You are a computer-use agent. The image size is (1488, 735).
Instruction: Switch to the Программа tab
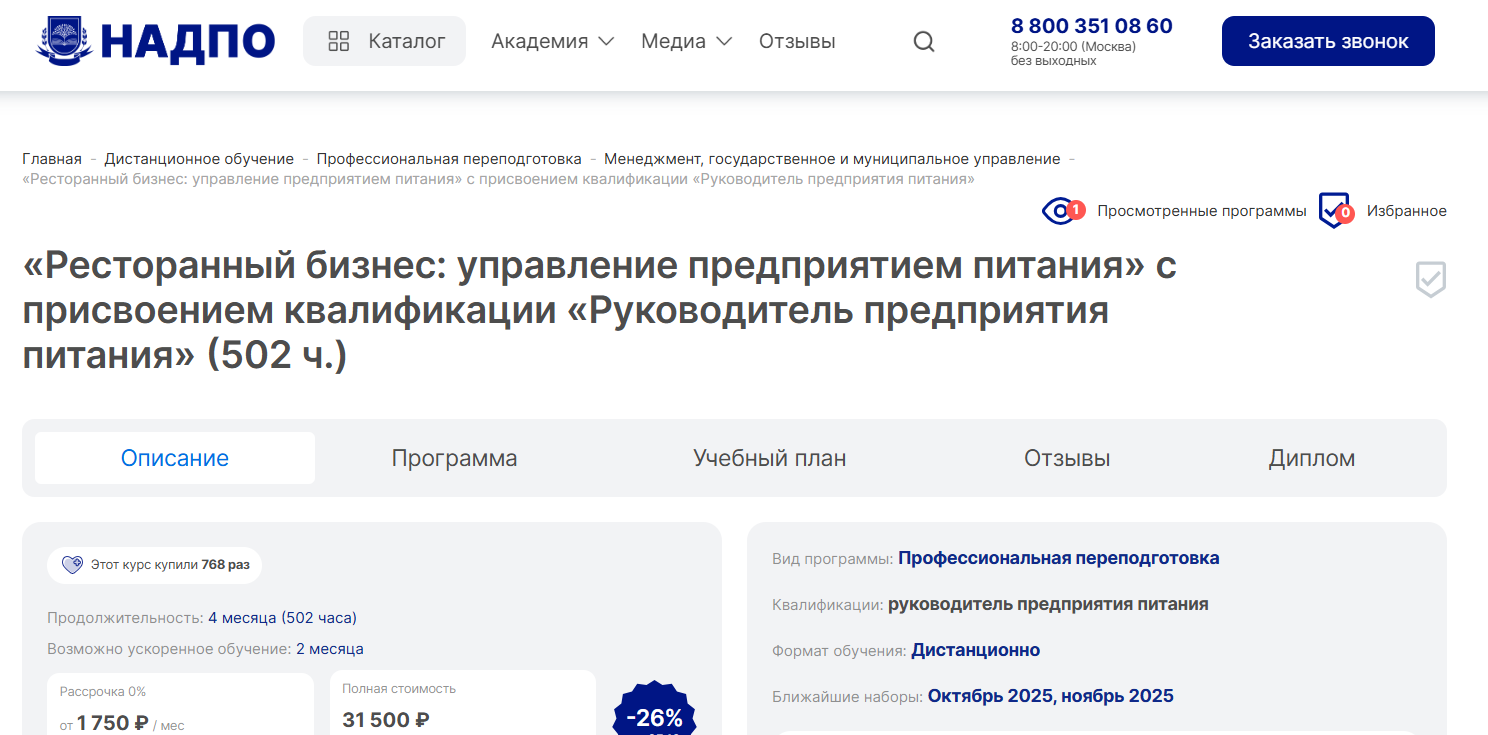pyautogui.click(x=454, y=458)
